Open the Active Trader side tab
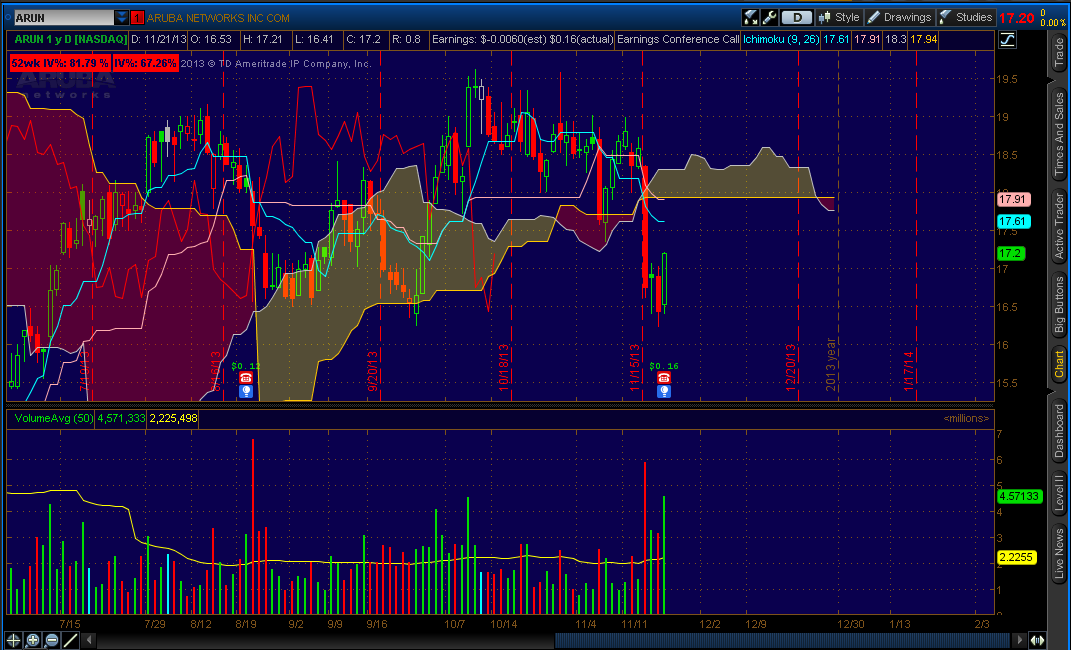 1059,226
